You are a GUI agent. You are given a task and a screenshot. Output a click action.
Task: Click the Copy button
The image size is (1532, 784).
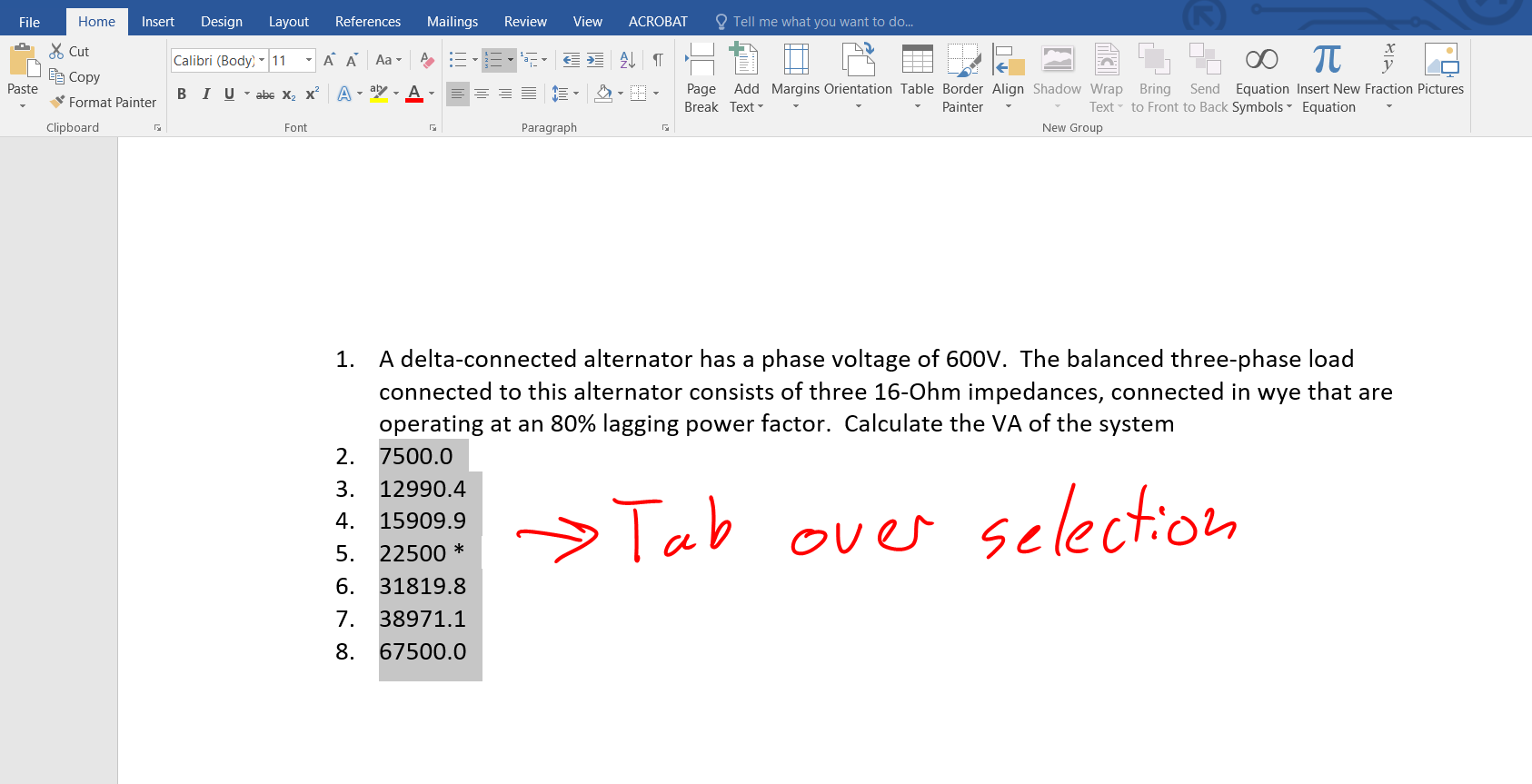coord(75,77)
